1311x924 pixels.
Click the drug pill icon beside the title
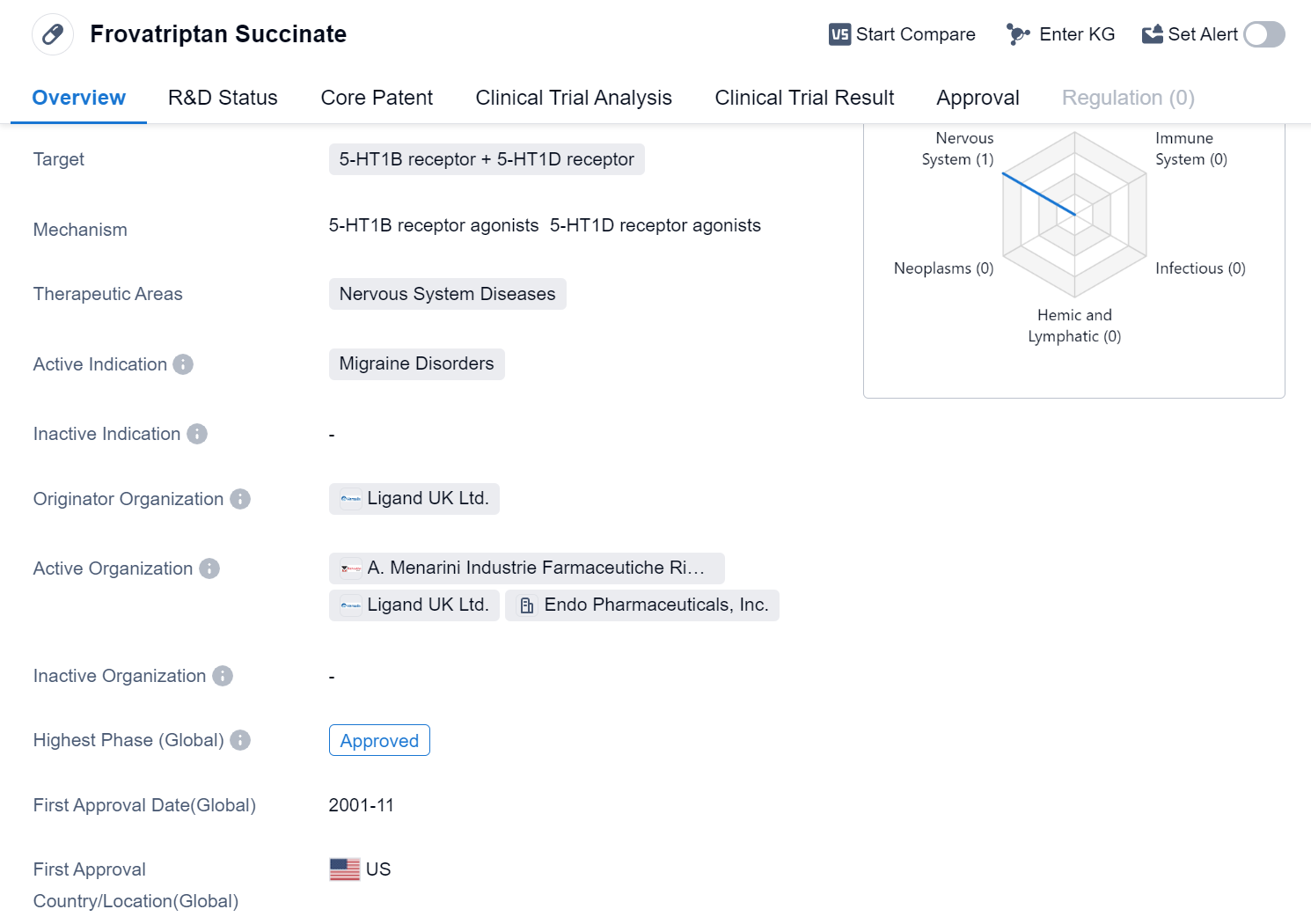(x=53, y=34)
